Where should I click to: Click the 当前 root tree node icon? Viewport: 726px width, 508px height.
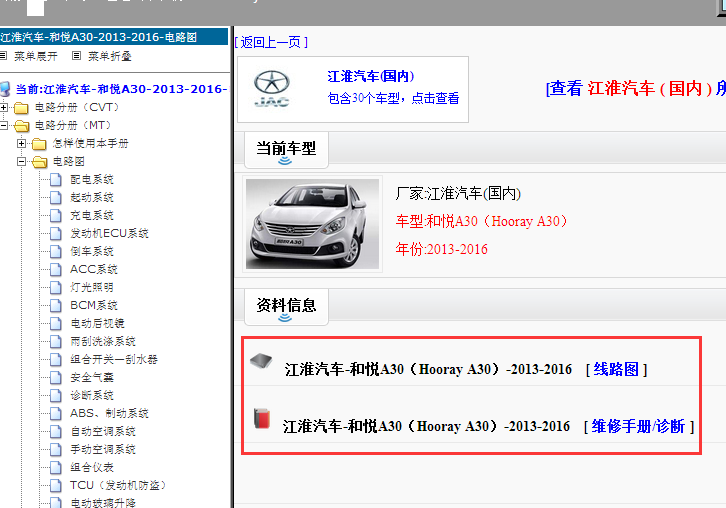pos(5,89)
